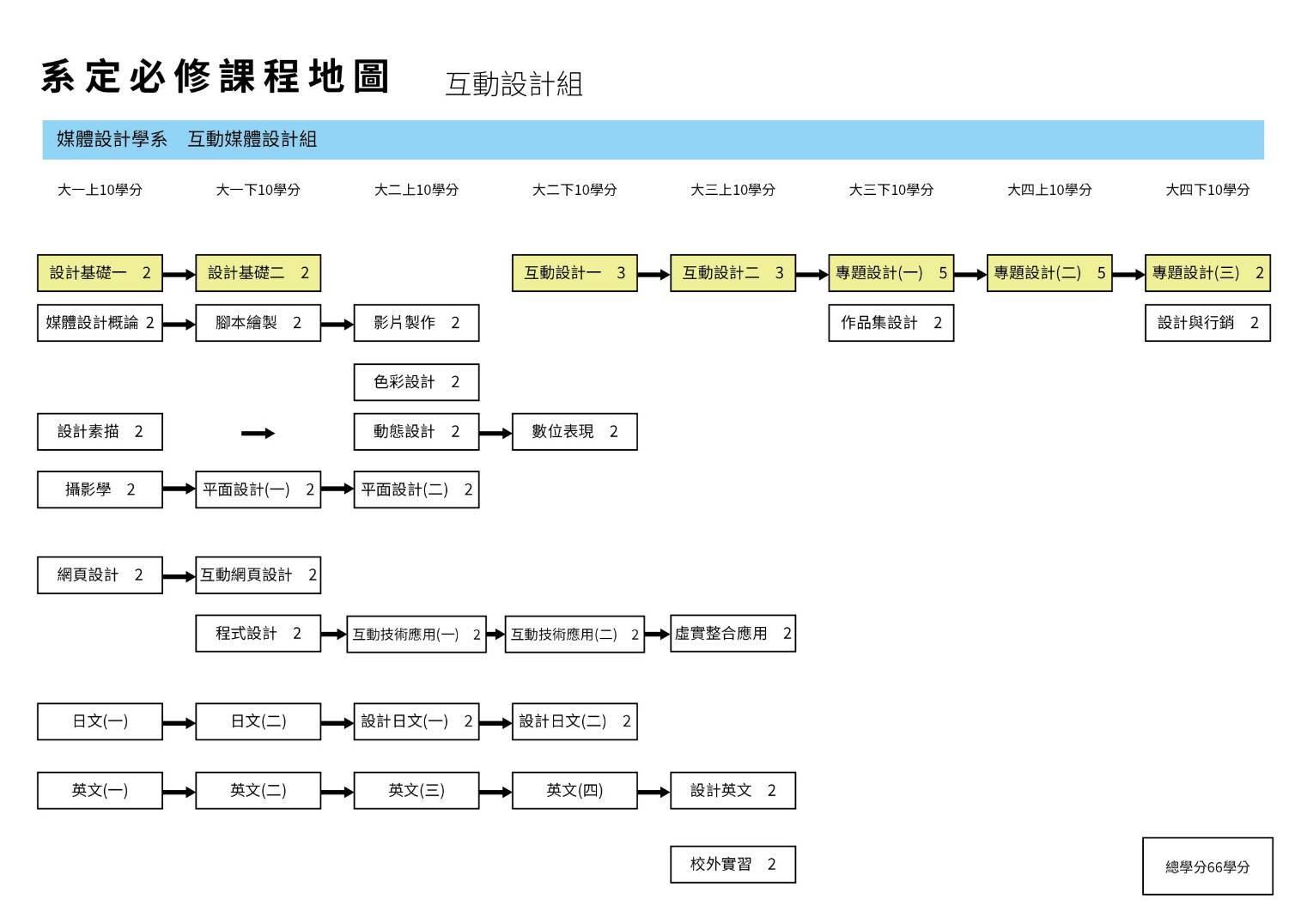The width and height of the screenshot is (1307, 924).
Task: Click the arrow between 動態設計 and 數位表現
Action: pyautogui.click(x=495, y=434)
